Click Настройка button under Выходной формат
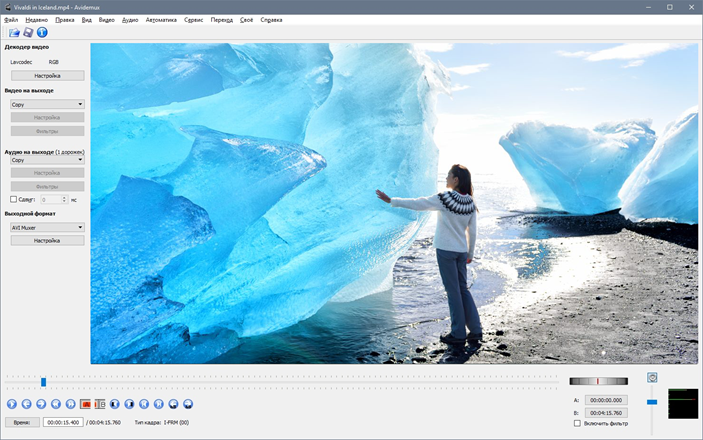The image size is (703, 440). tap(47, 240)
